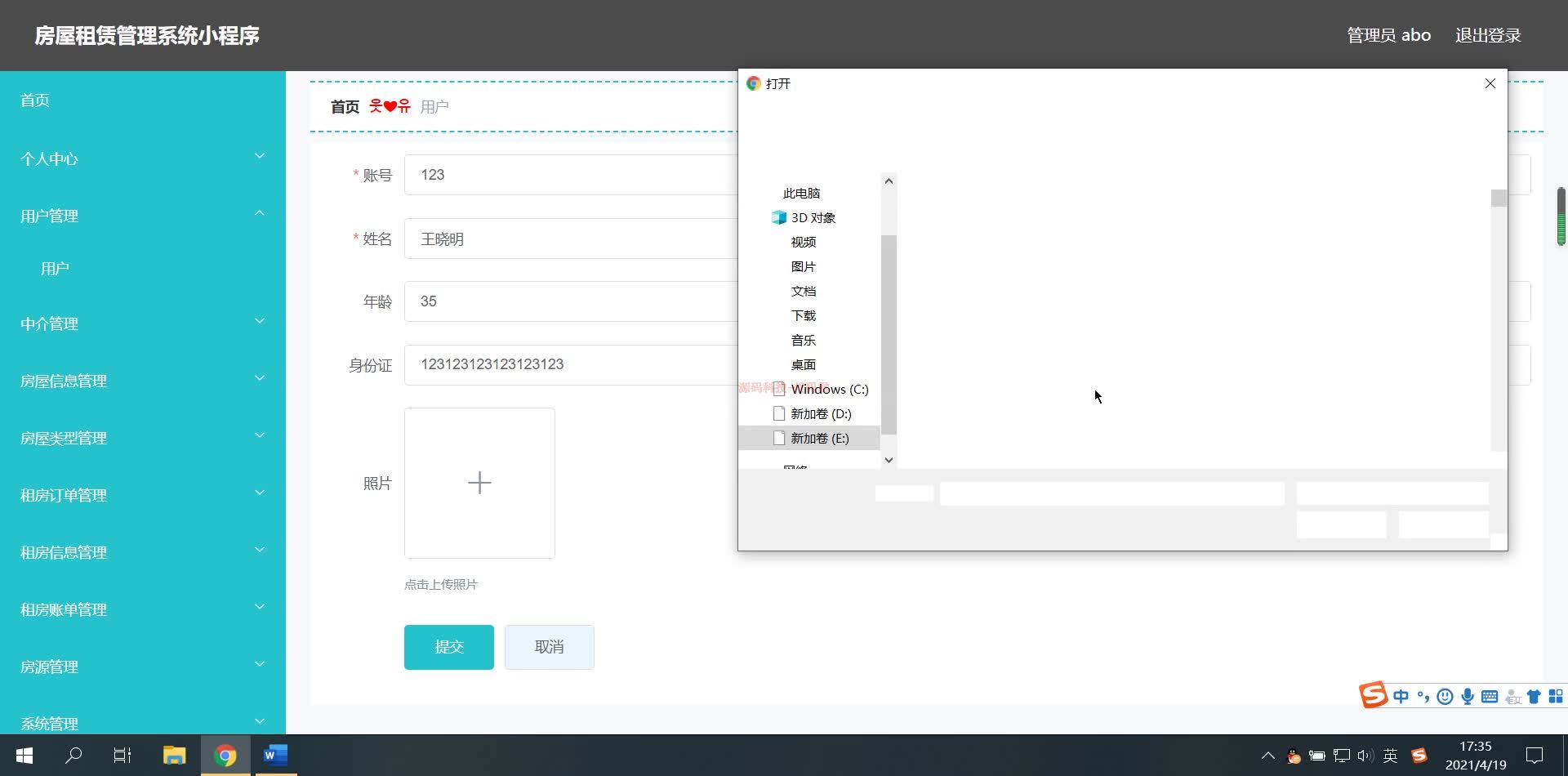Click 退出登录 to log out

point(1488,35)
